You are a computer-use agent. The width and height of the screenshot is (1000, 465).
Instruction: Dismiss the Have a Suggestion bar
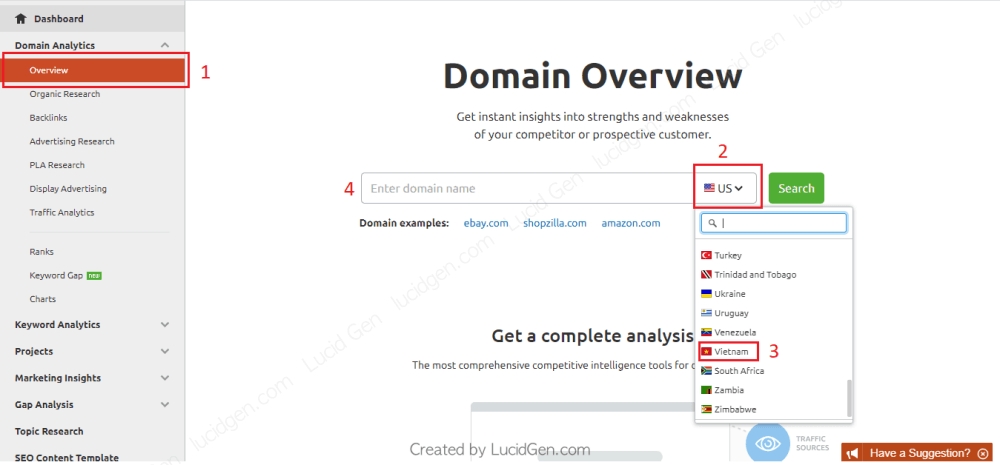(x=983, y=454)
